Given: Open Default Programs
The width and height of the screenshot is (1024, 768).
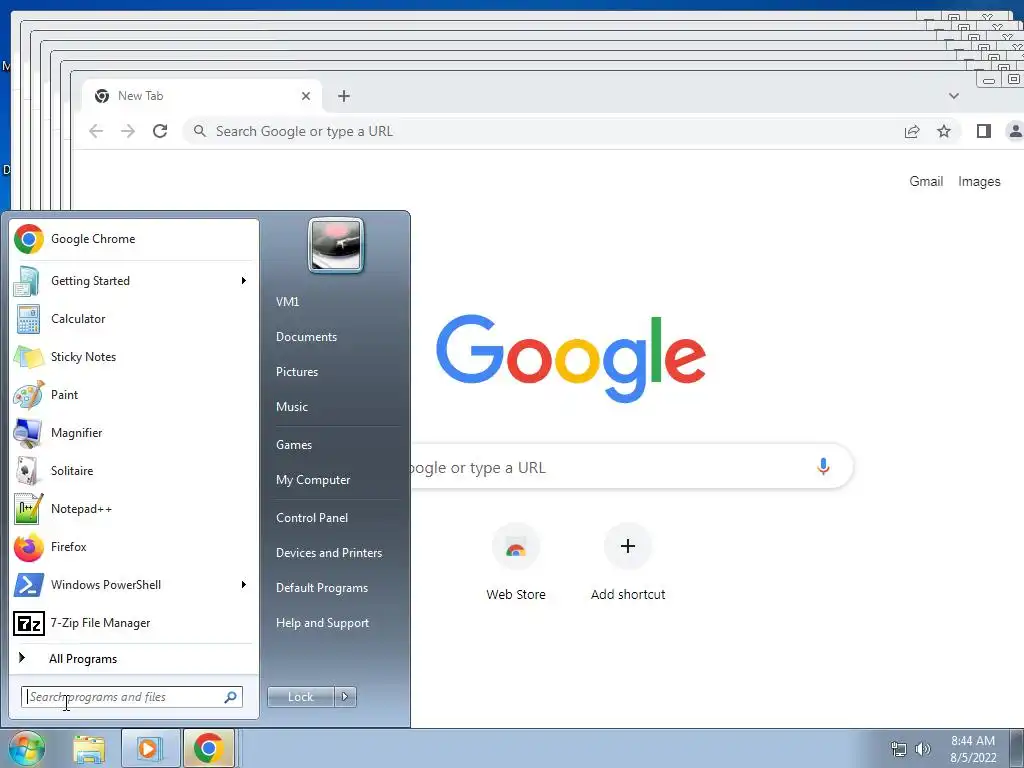Looking at the screenshot, I should (x=321, y=588).
